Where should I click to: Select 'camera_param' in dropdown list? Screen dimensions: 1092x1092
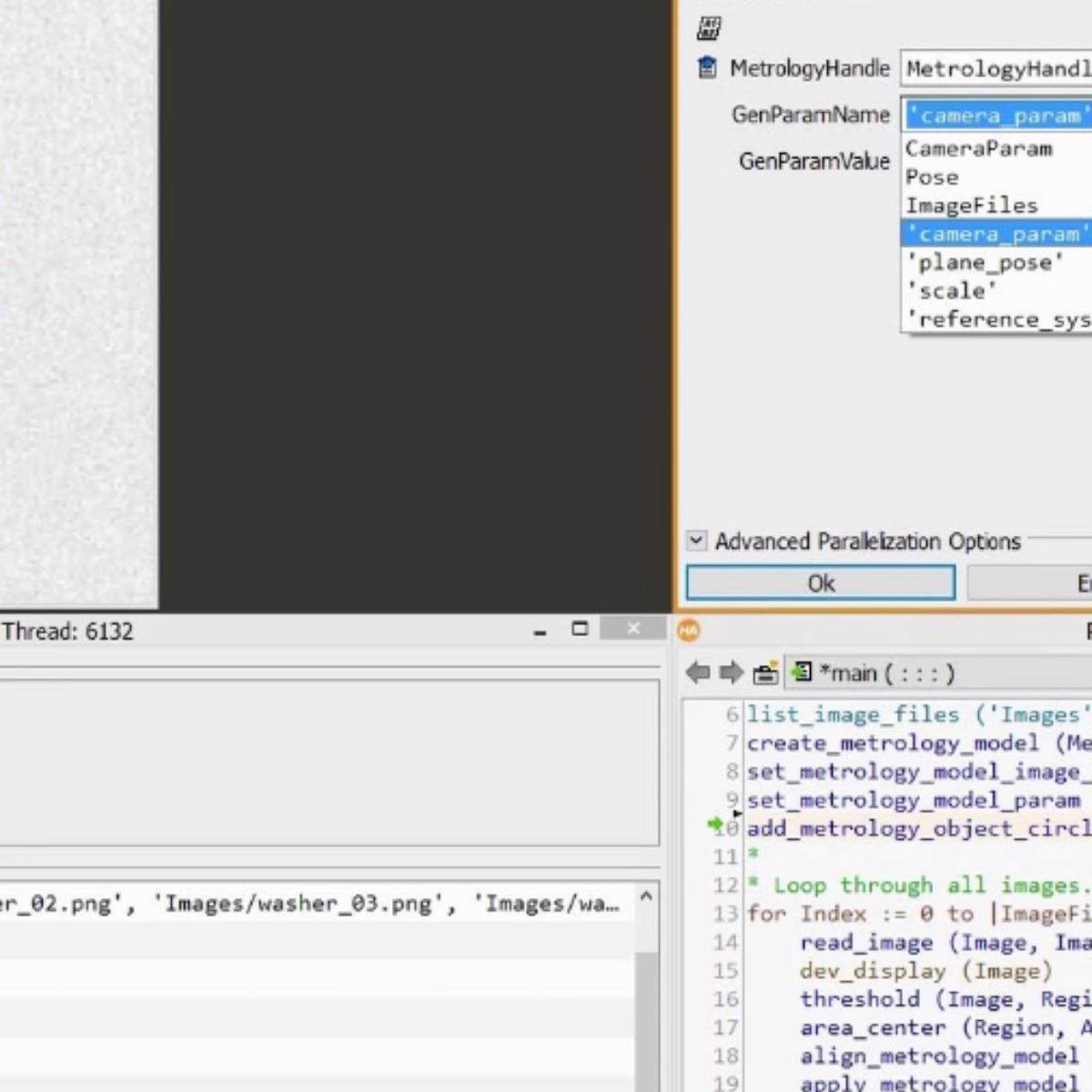pos(997,234)
